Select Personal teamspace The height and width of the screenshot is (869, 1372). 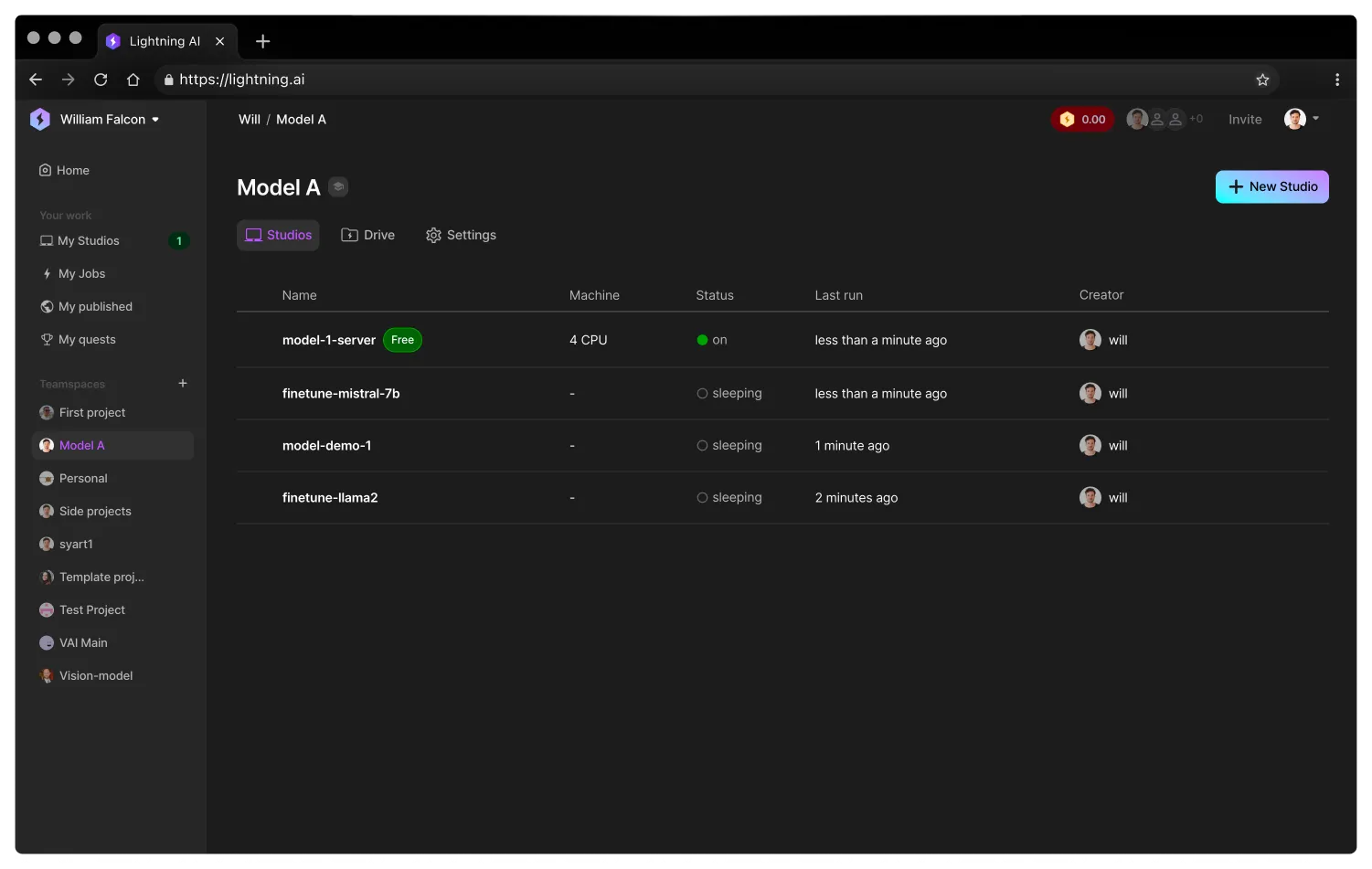click(x=73, y=479)
